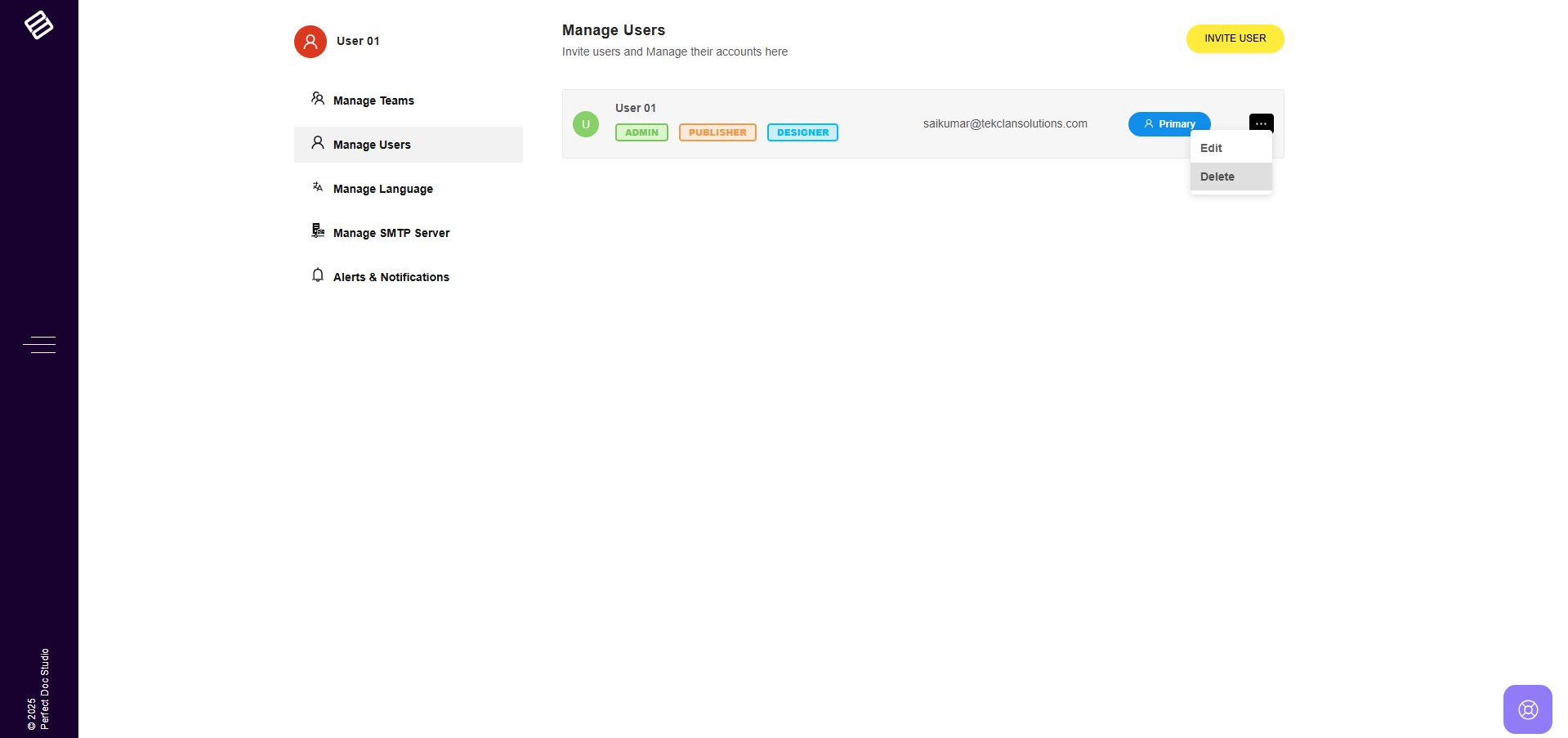This screenshot has width=1568, height=738.
Task: Go to Manage Teams page
Action: point(373,101)
